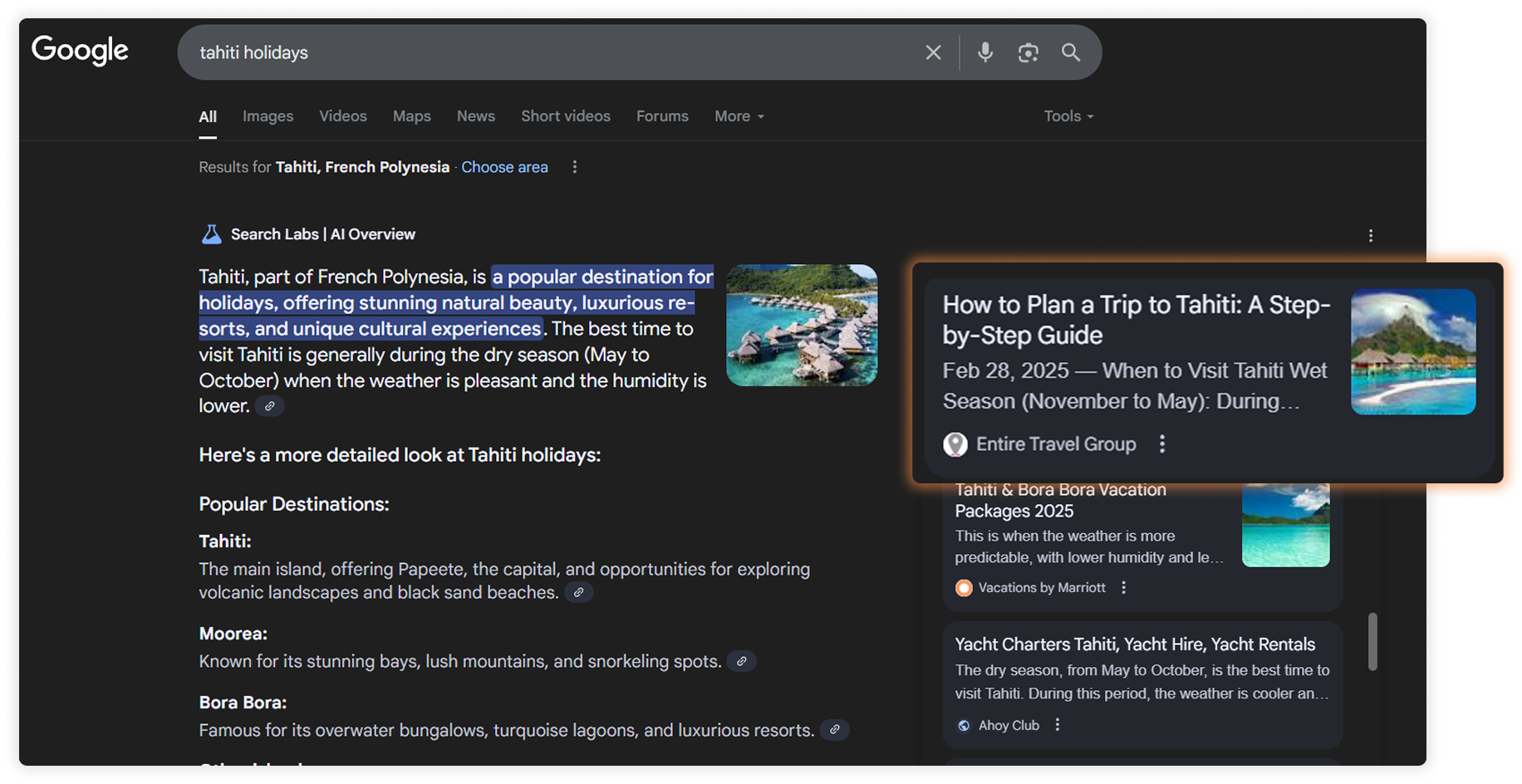1522x784 pixels.
Task: Click the 'Tahiti, French Polynesia' location text
Action: point(362,167)
